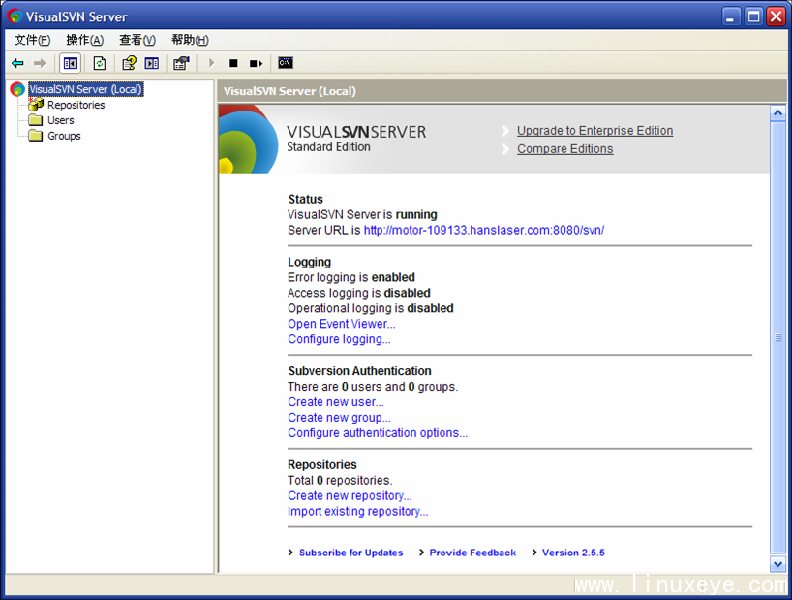Select the Groups tree item
792x600 pixels.
point(64,136)
